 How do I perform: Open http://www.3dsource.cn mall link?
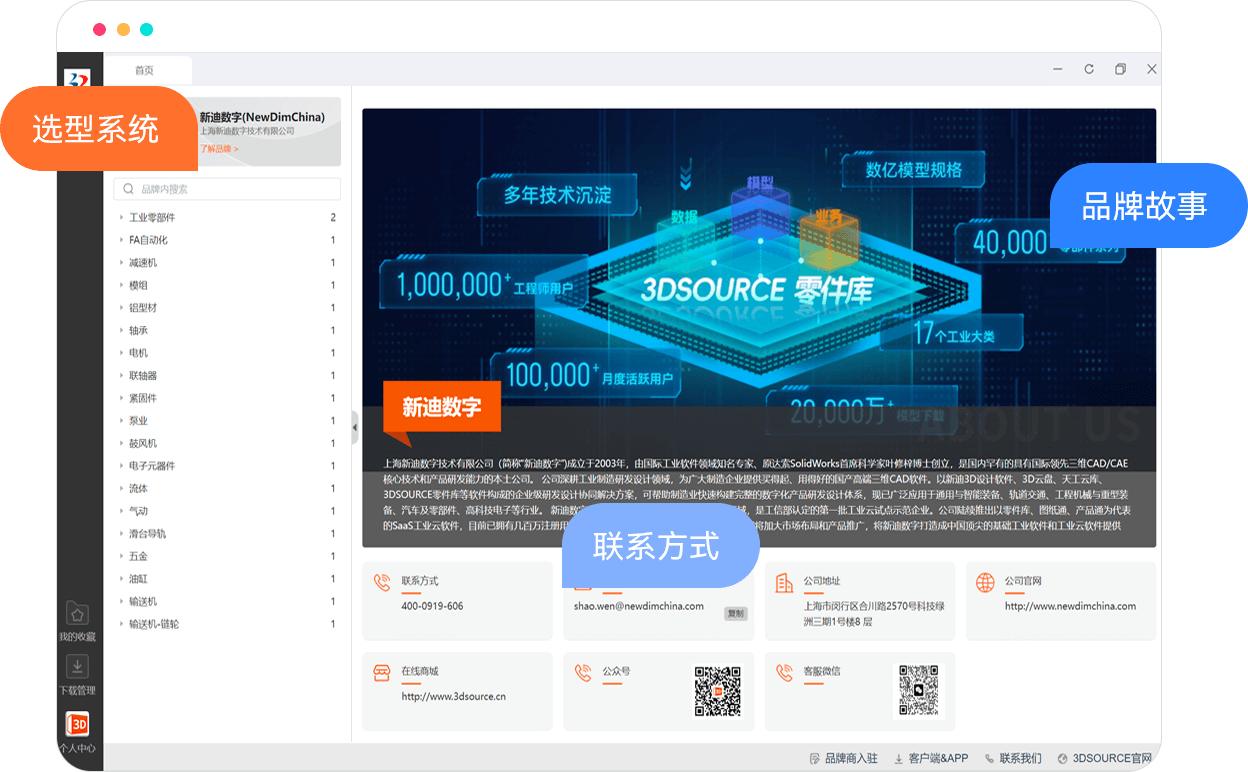[x=453, y=696]
